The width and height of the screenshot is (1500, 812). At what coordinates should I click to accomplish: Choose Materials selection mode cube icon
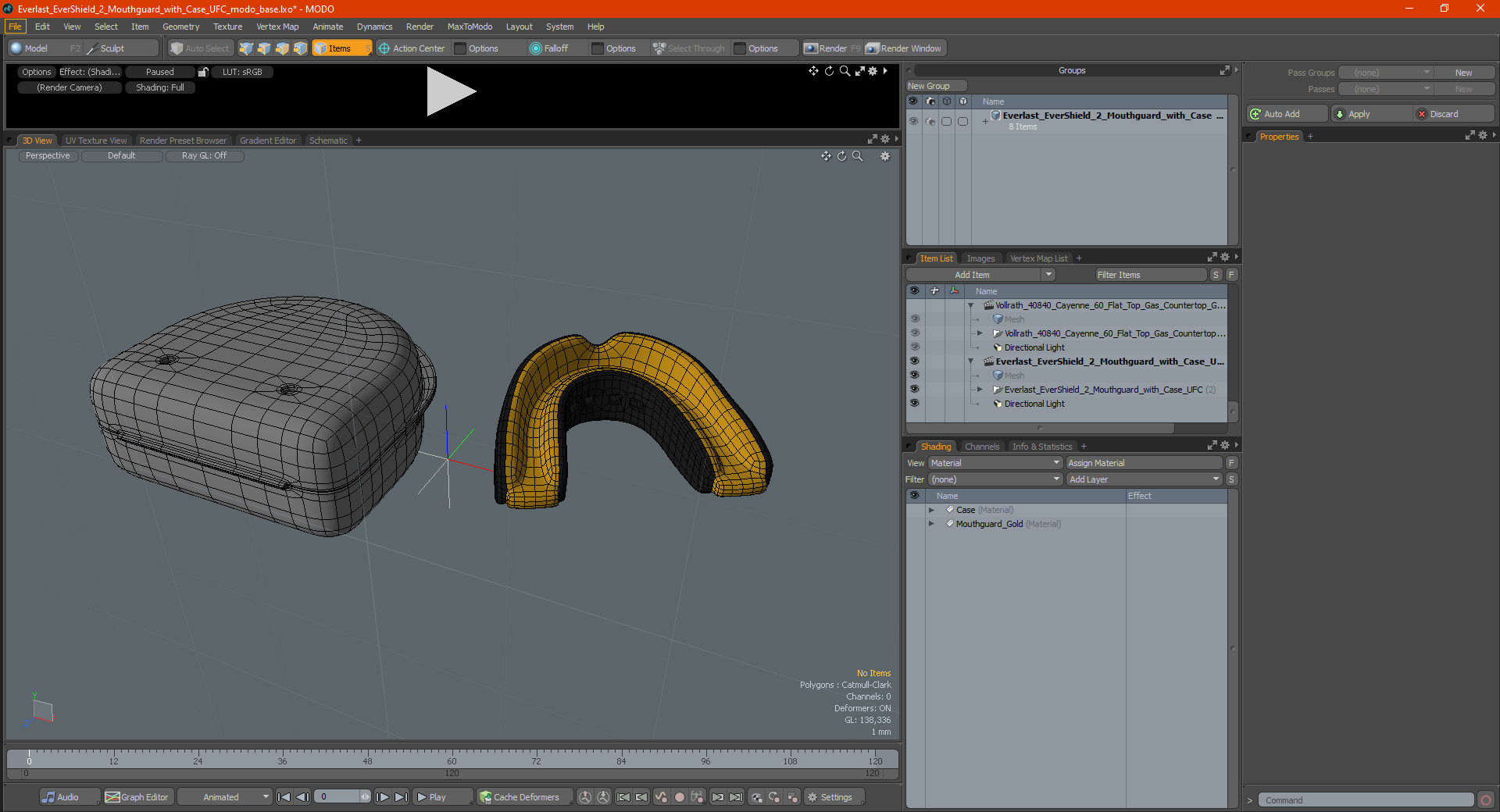pyautogui.click(x=300, y=48)
